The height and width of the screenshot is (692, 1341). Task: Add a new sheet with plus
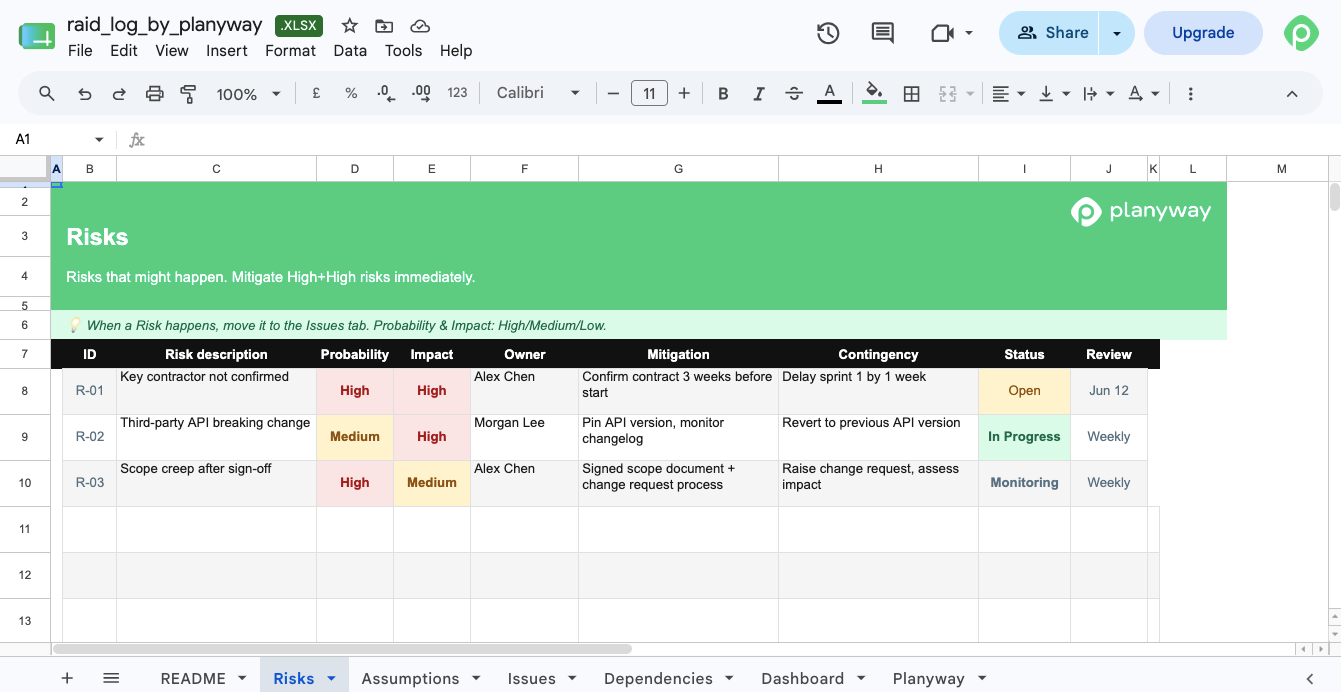[x=67, y=678]
